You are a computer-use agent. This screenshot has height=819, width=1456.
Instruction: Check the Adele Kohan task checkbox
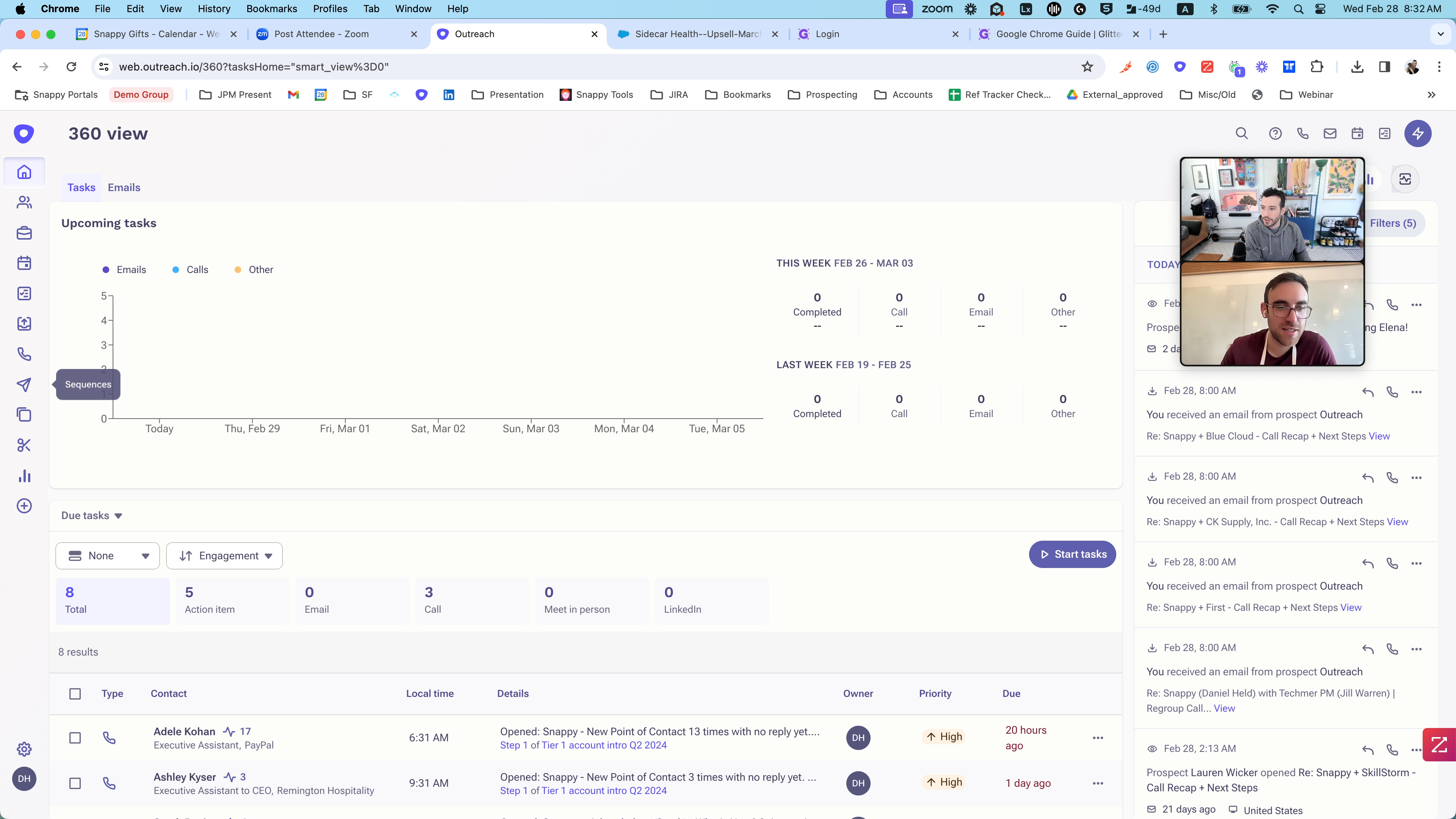pos(75,737)
